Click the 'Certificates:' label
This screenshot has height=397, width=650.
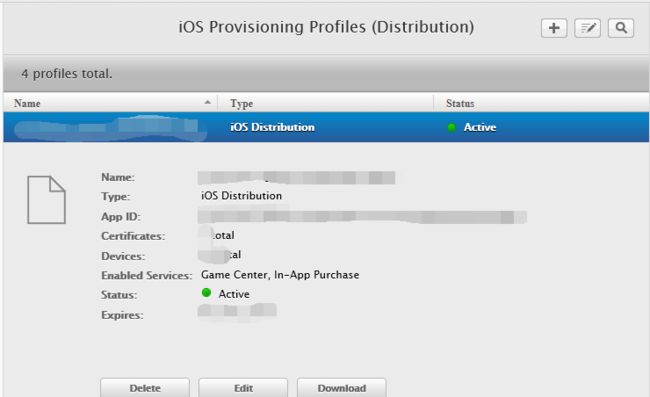click(133, 236)
